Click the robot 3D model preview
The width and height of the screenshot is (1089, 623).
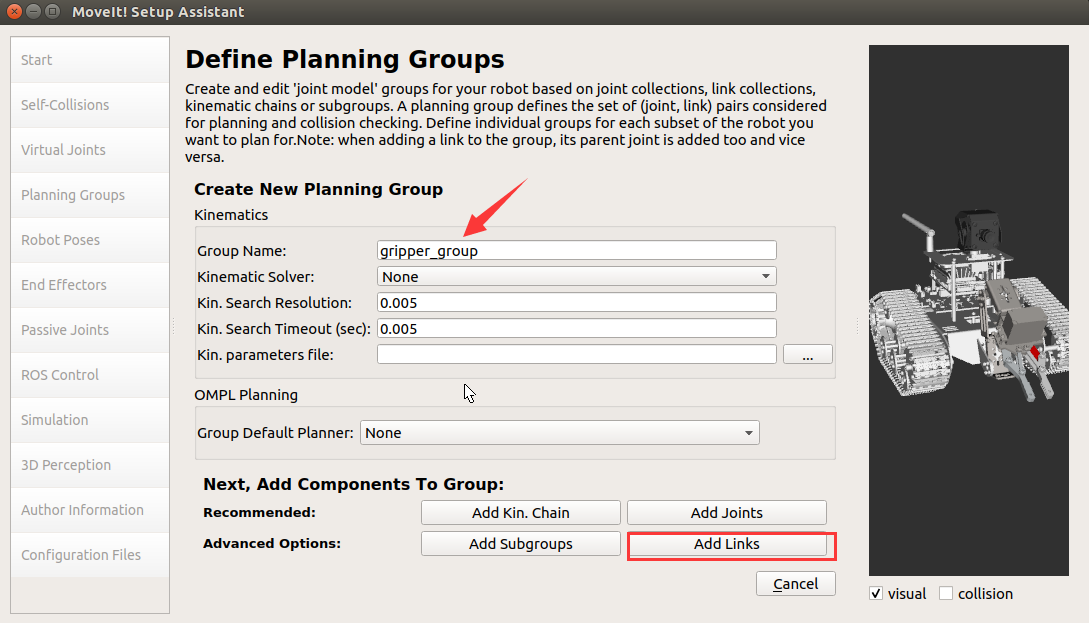click(969, 310)
